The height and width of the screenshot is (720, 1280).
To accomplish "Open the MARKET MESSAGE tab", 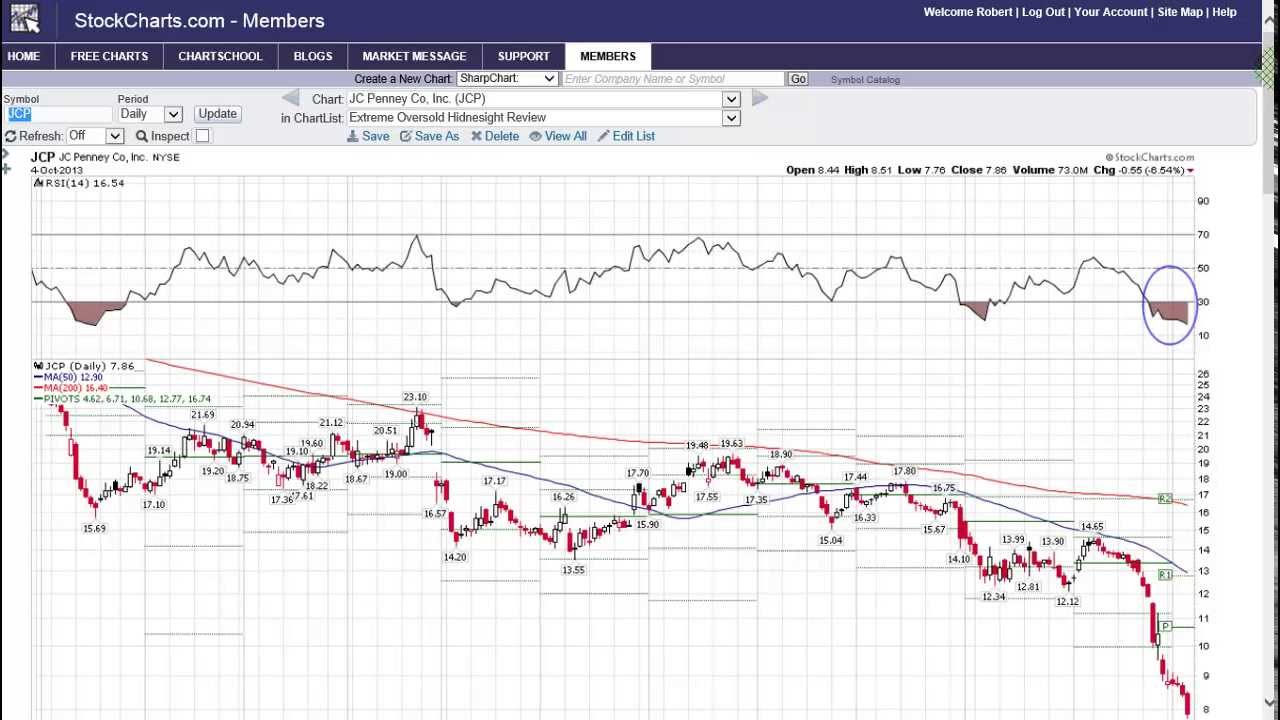I will (x=414, y=56).
